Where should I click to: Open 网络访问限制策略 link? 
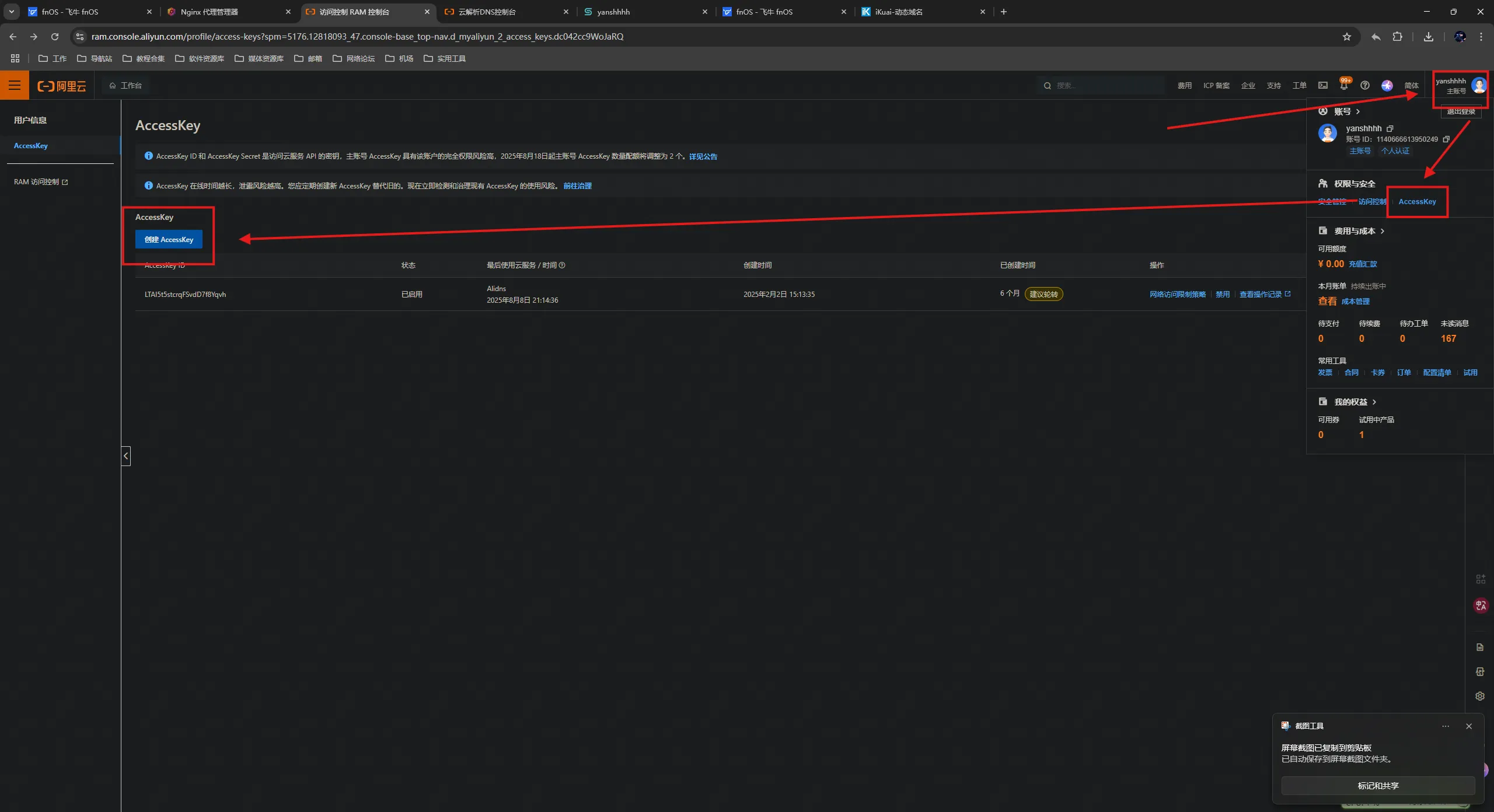pos(1177,295)
